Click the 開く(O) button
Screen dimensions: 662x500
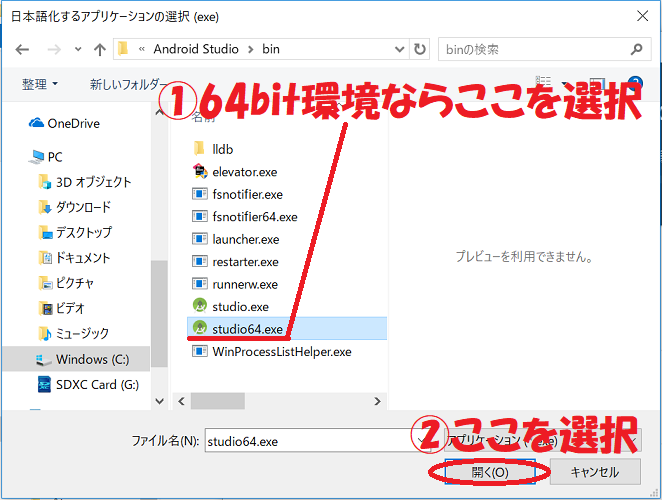[x=490, y=472]
